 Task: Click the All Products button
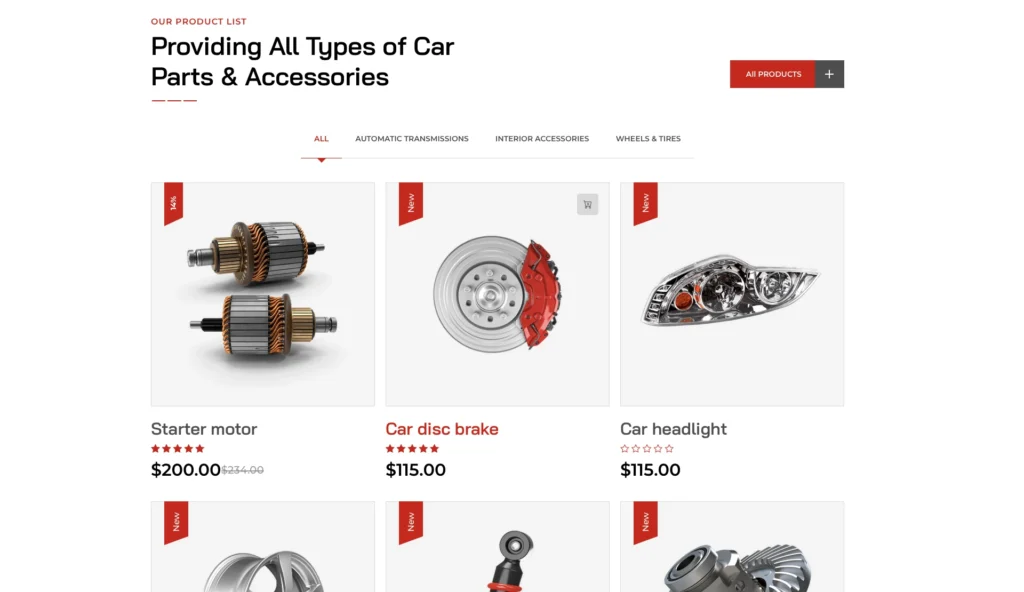(773, 74)
